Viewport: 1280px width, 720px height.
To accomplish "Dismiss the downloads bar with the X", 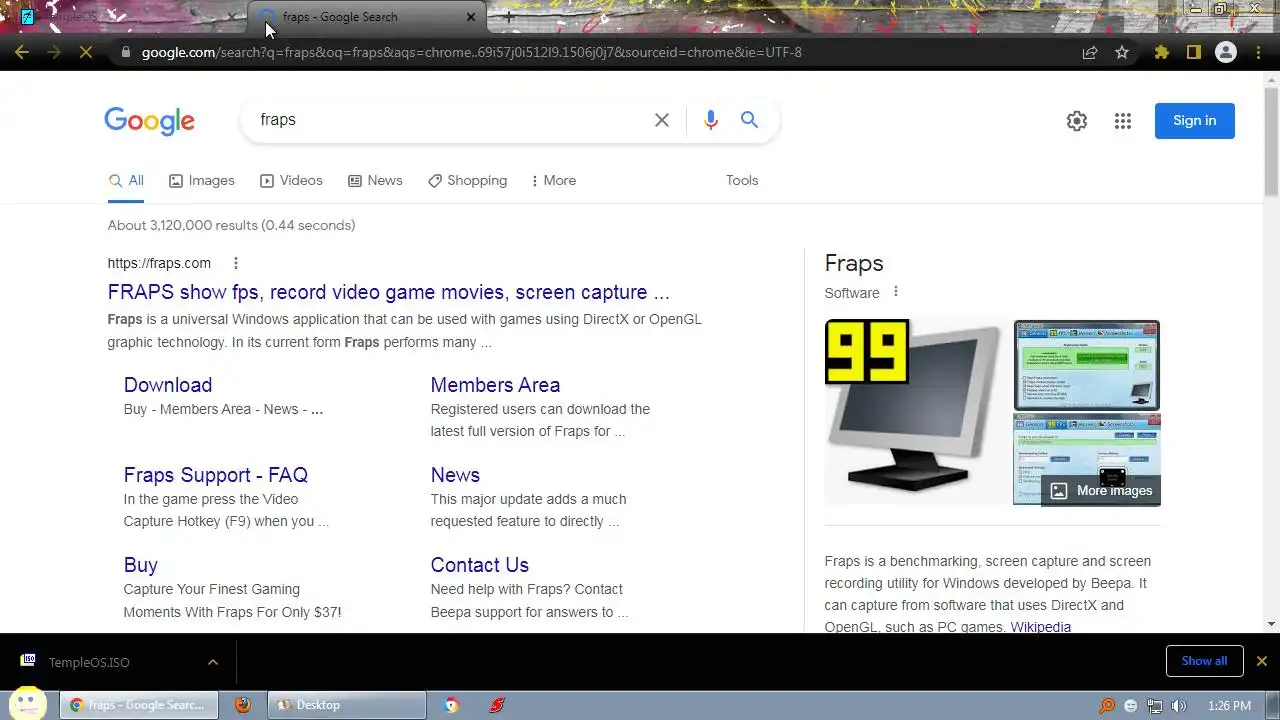I will (1261, 661).
